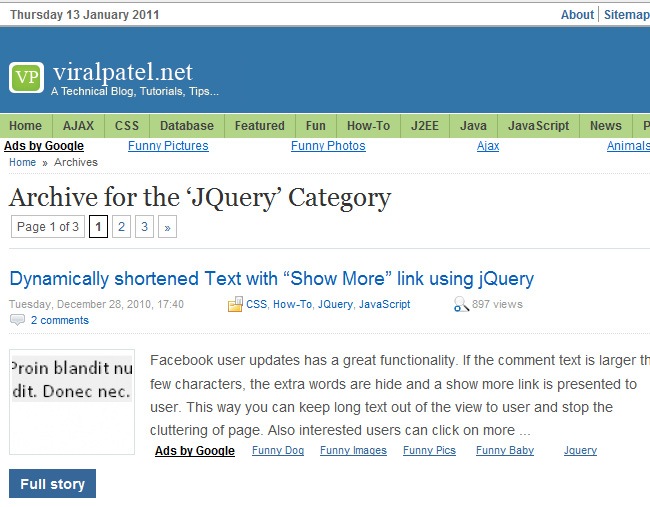
Task: Click the viralpatel.net site title
Action: [x=123, y=72]
